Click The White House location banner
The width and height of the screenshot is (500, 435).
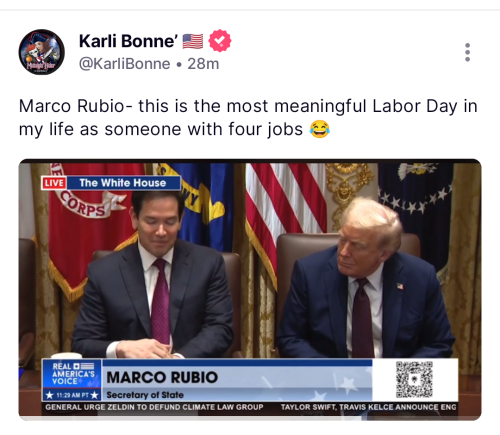[x=123, y=183]
